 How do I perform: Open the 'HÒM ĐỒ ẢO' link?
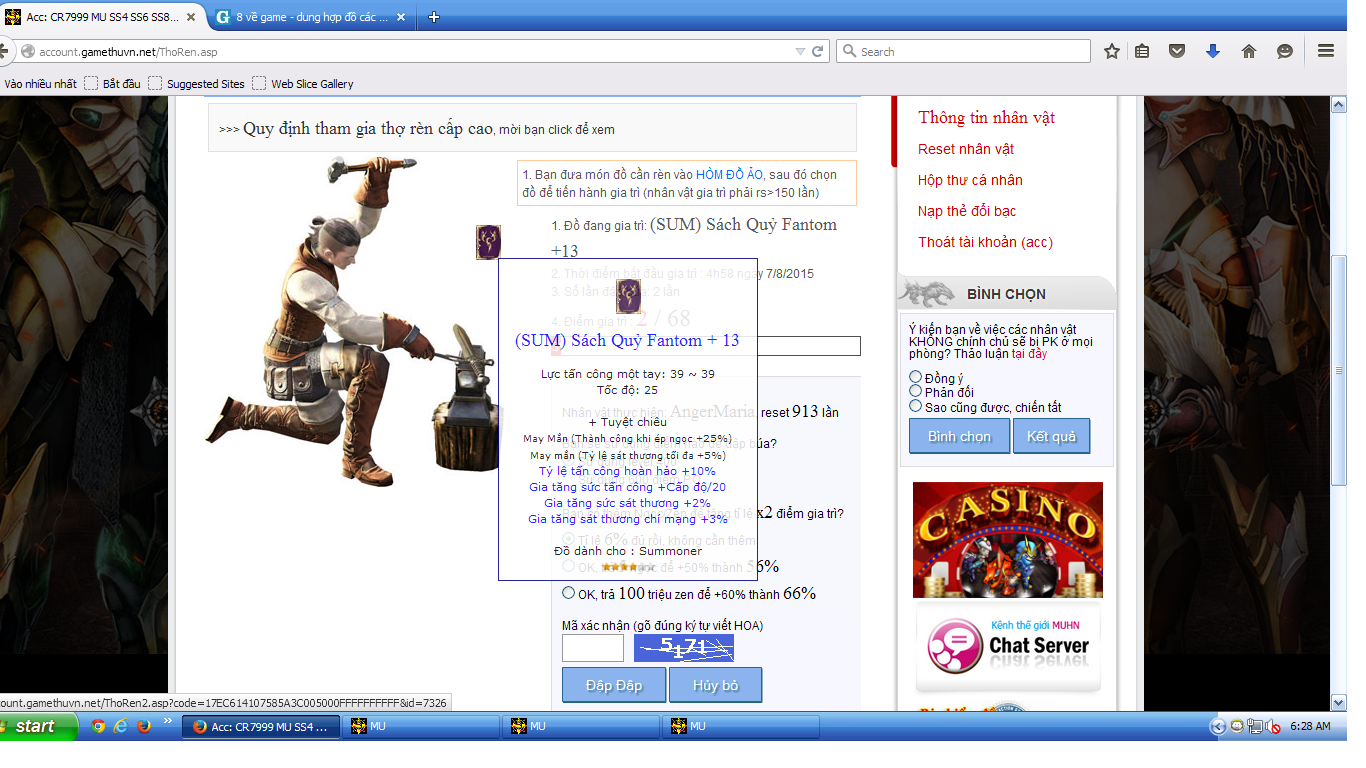(729, 175)
